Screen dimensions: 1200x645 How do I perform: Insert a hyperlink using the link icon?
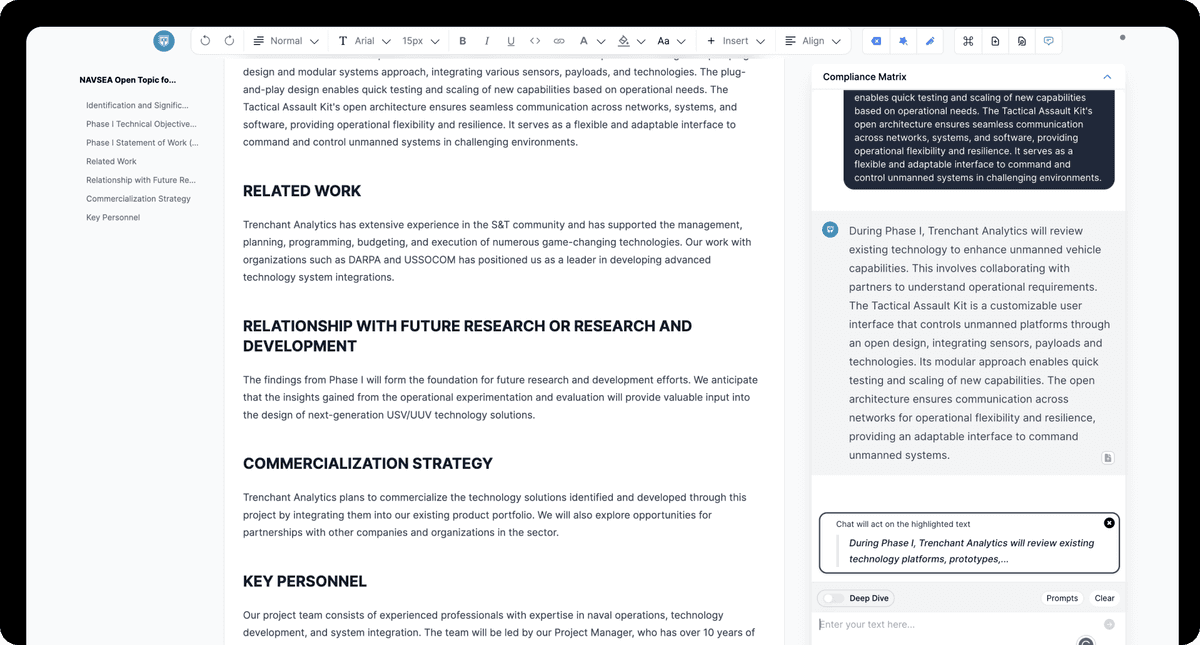click(559, 41)
